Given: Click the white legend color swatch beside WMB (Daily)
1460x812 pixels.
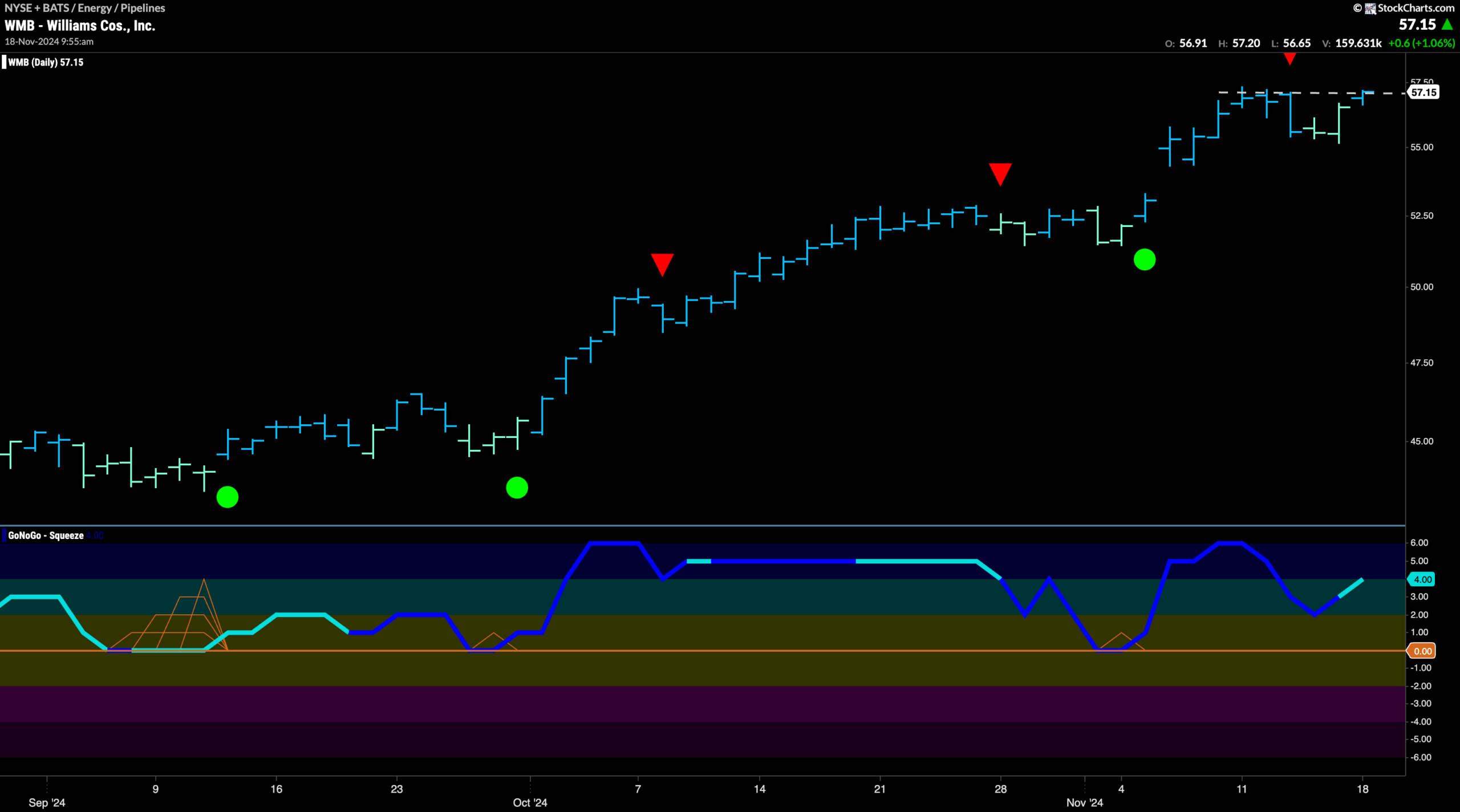Looking at the screenshot, I should pyautogui.click(x=4, y=62).
